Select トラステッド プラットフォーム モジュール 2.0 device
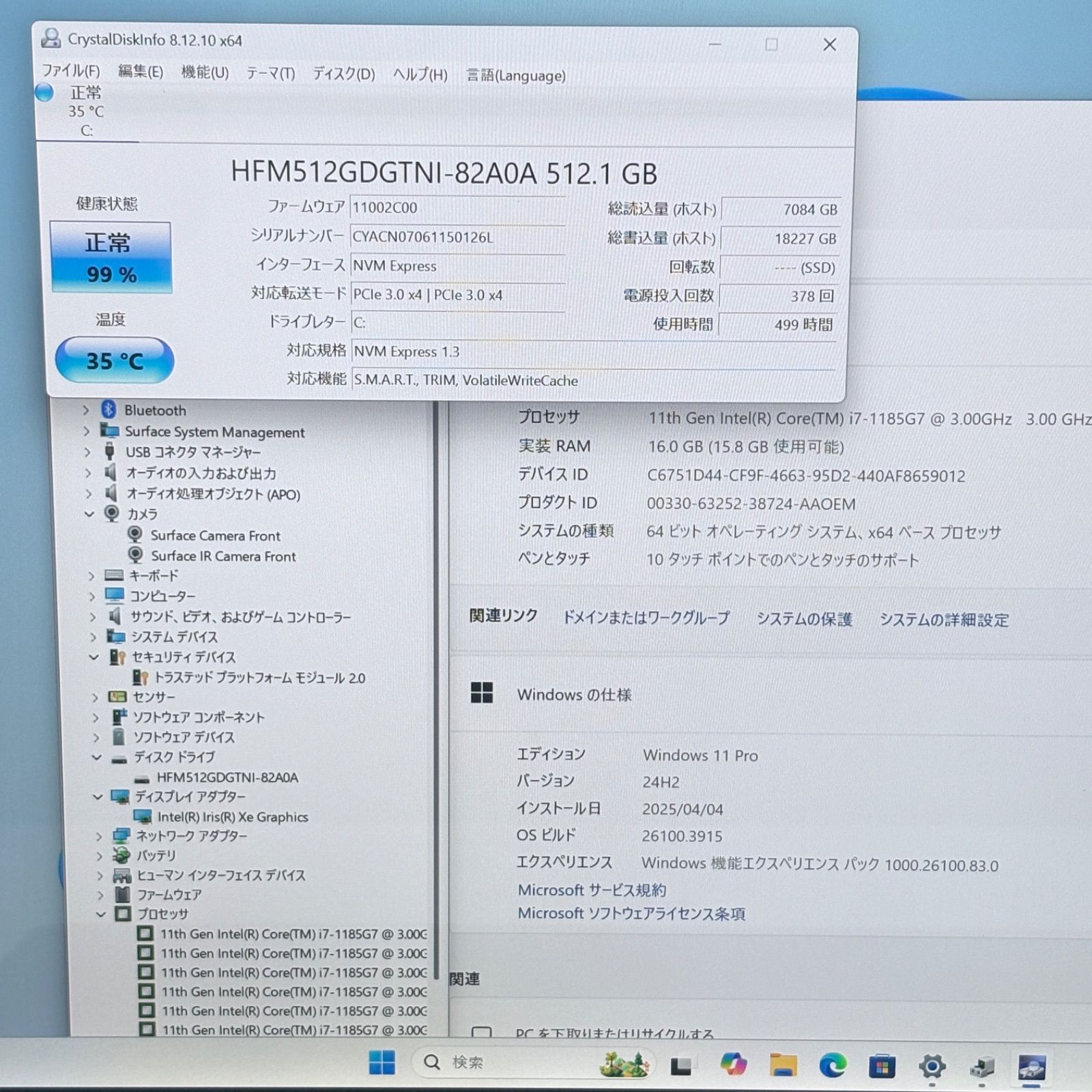Image resolution: width=1092 pixels, height=1092 pixels. point(259,678)
